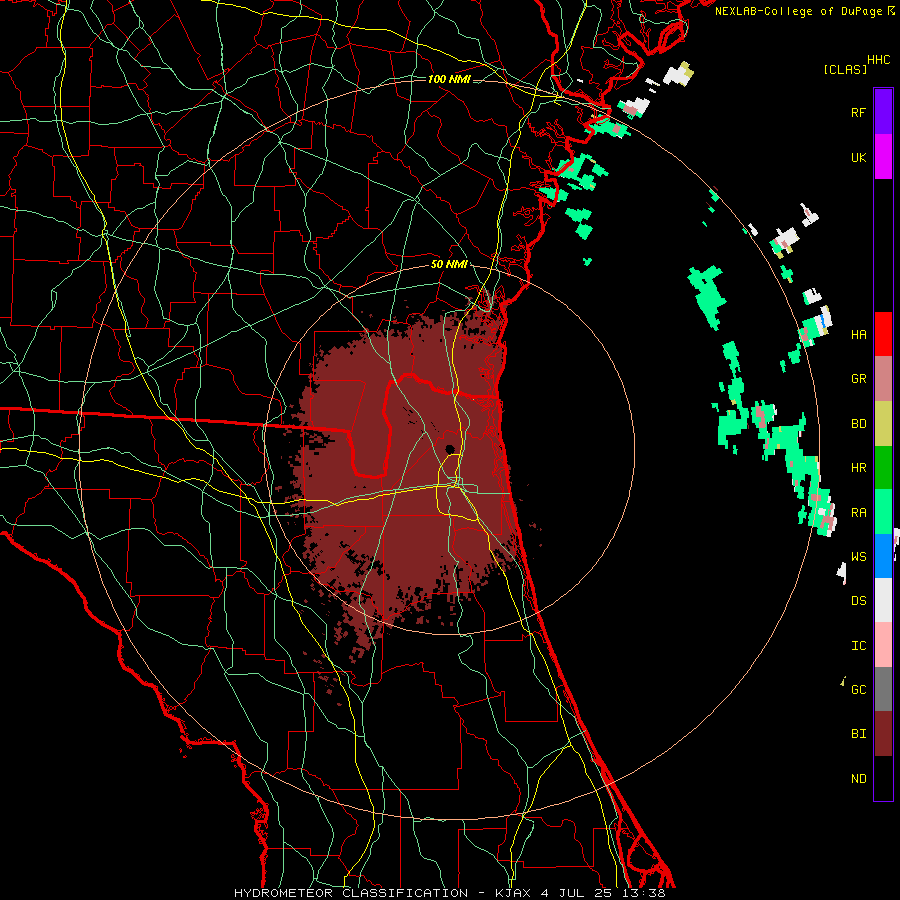Click the "GC" legend label

point(858,690)
